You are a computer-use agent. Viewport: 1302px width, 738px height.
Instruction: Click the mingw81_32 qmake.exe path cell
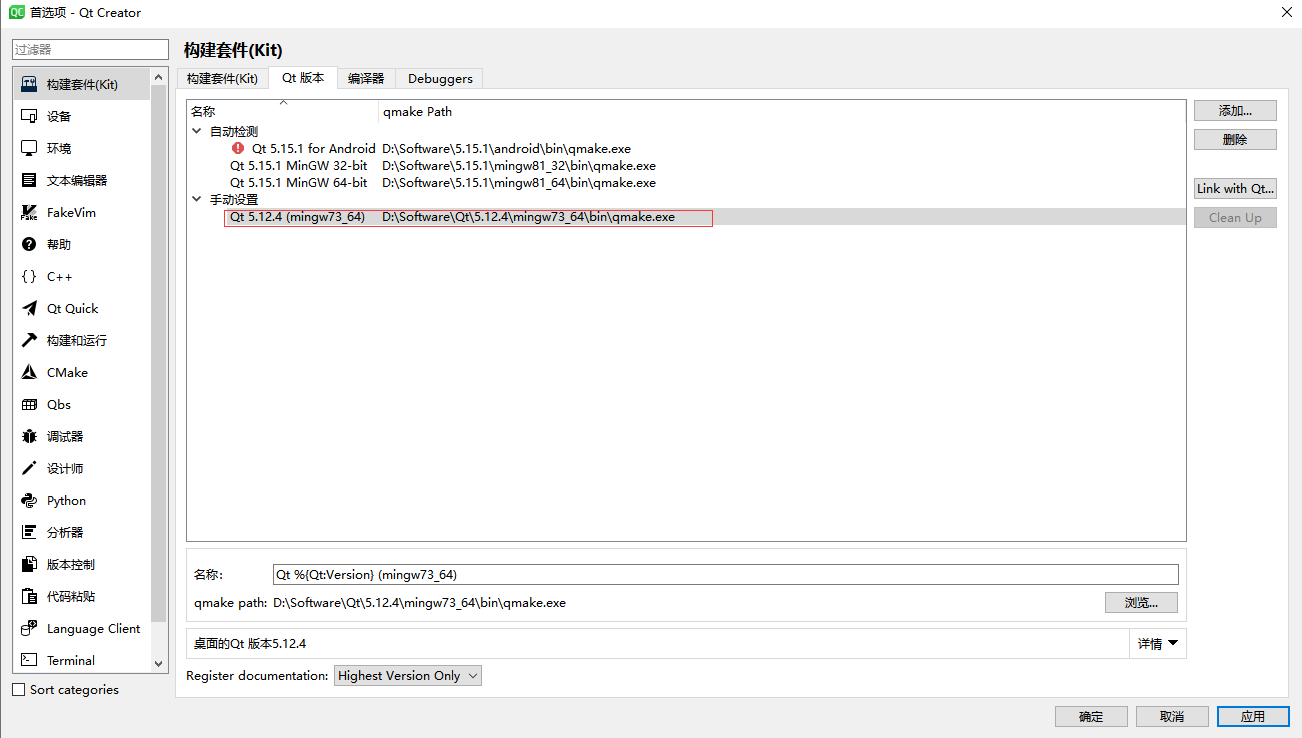(x=519, y=165)
